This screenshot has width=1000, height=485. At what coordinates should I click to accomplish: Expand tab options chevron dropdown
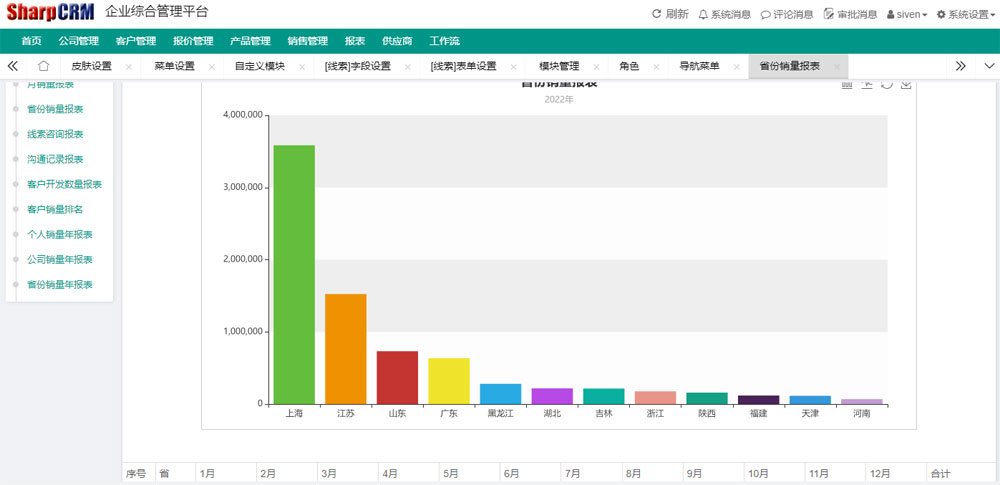(x=988, y=66)
